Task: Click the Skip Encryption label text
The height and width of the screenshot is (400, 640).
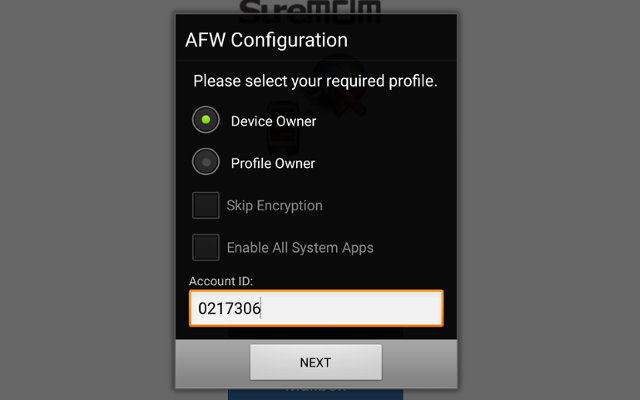Action: click(274, 206)
